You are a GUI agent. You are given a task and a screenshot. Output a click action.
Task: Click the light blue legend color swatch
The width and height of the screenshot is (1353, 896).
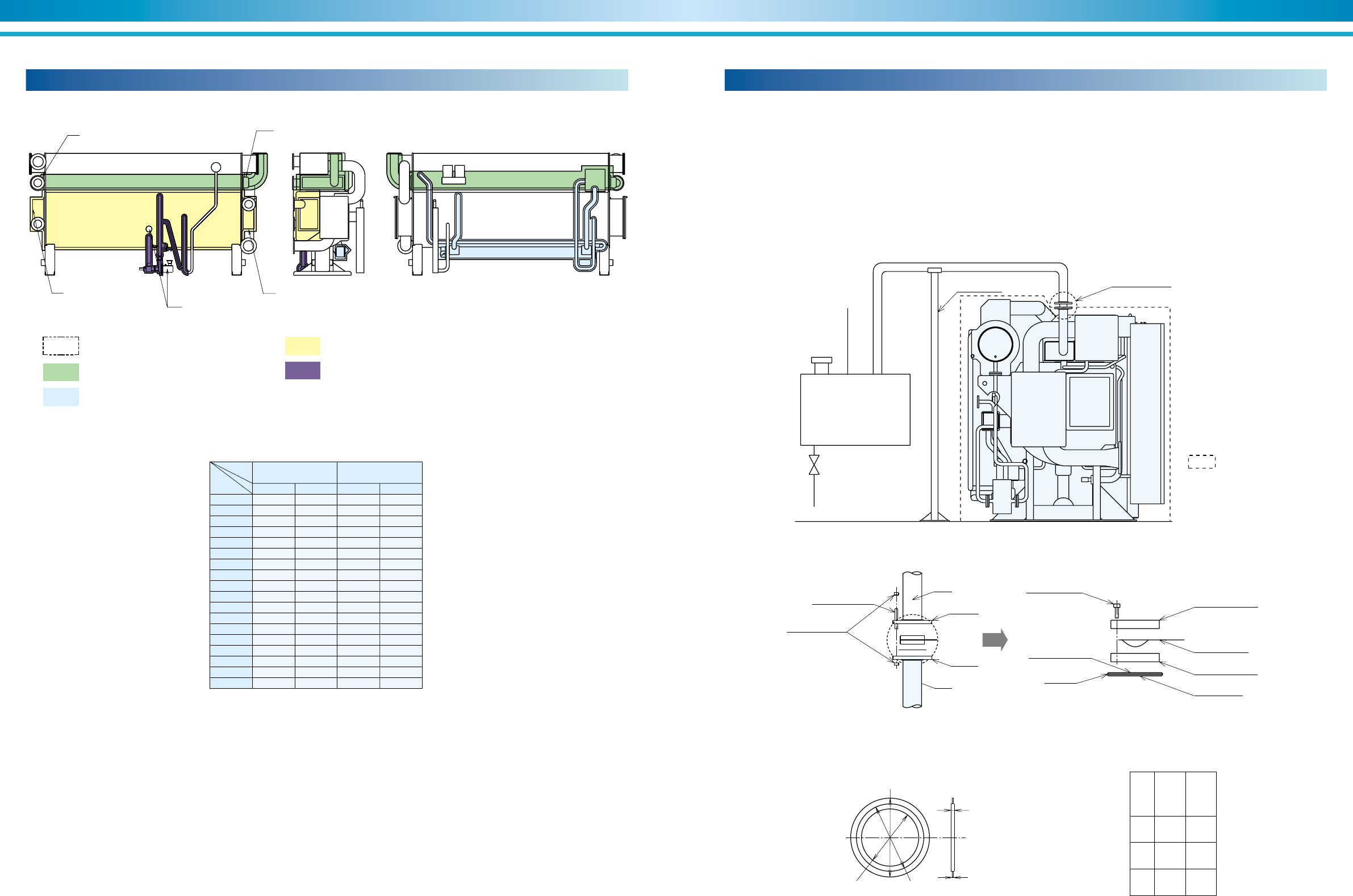61,396
